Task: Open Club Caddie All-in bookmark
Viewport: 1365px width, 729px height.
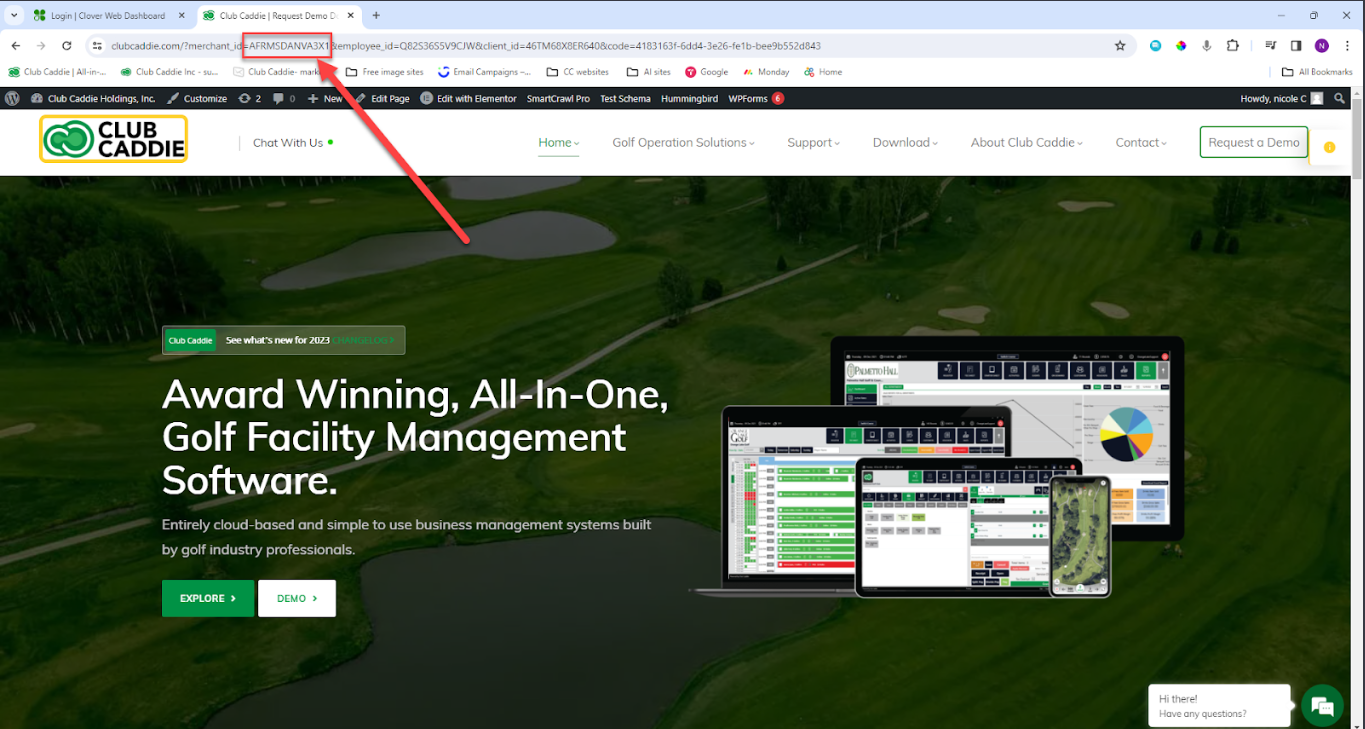Action: (57, 72)
